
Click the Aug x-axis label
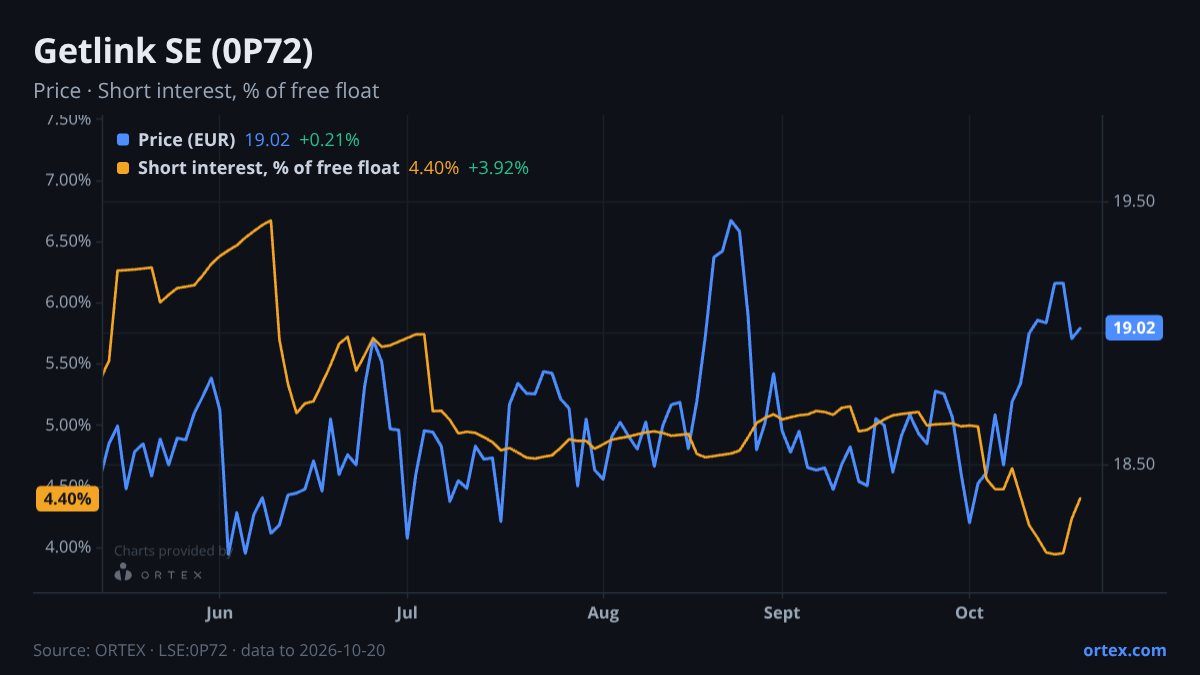tap(603, 613)
